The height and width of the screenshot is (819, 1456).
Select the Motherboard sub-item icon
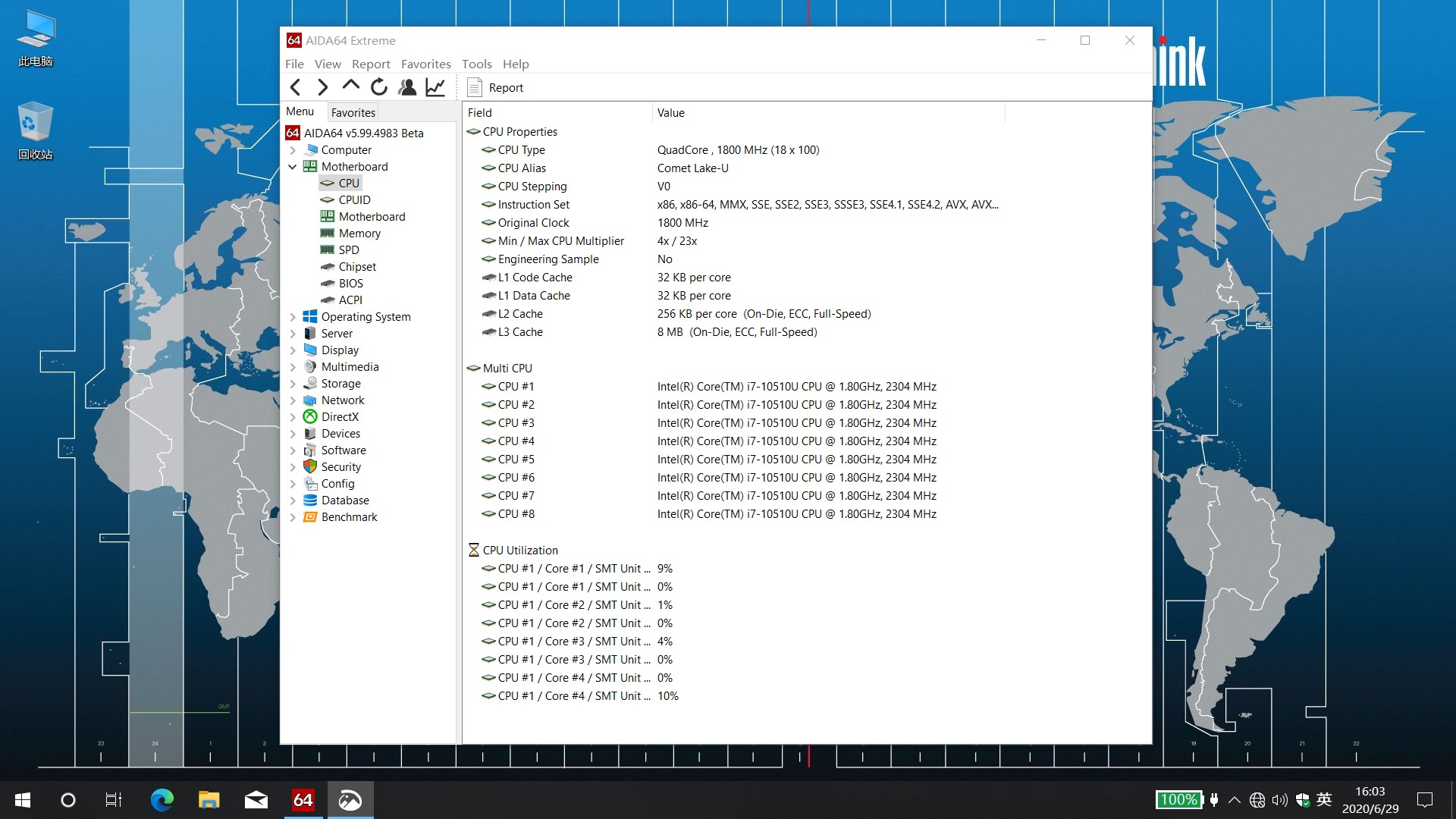pyautogui.click(x=328, y=217)
